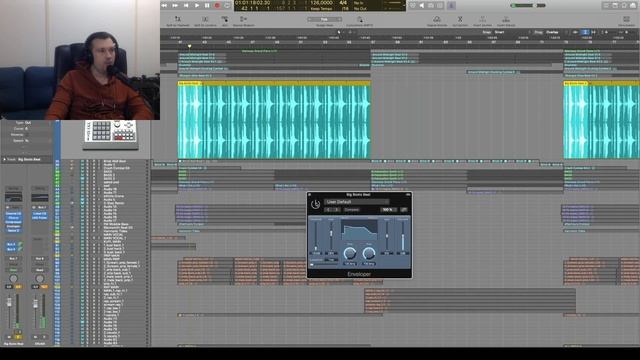This screenshot has height=360, width=640.
Task: Open Linear EQ slot on second channel strip
Action: (x=40, y=213)
